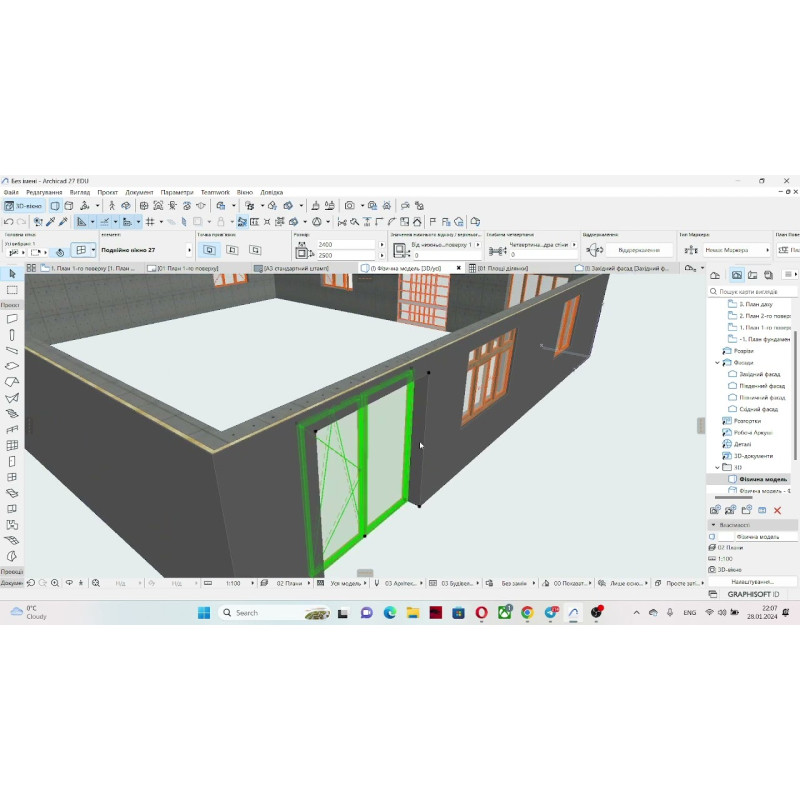Switch to the Західний фасад tab
This screenshot has height=800, width=800.
[625, 268]
